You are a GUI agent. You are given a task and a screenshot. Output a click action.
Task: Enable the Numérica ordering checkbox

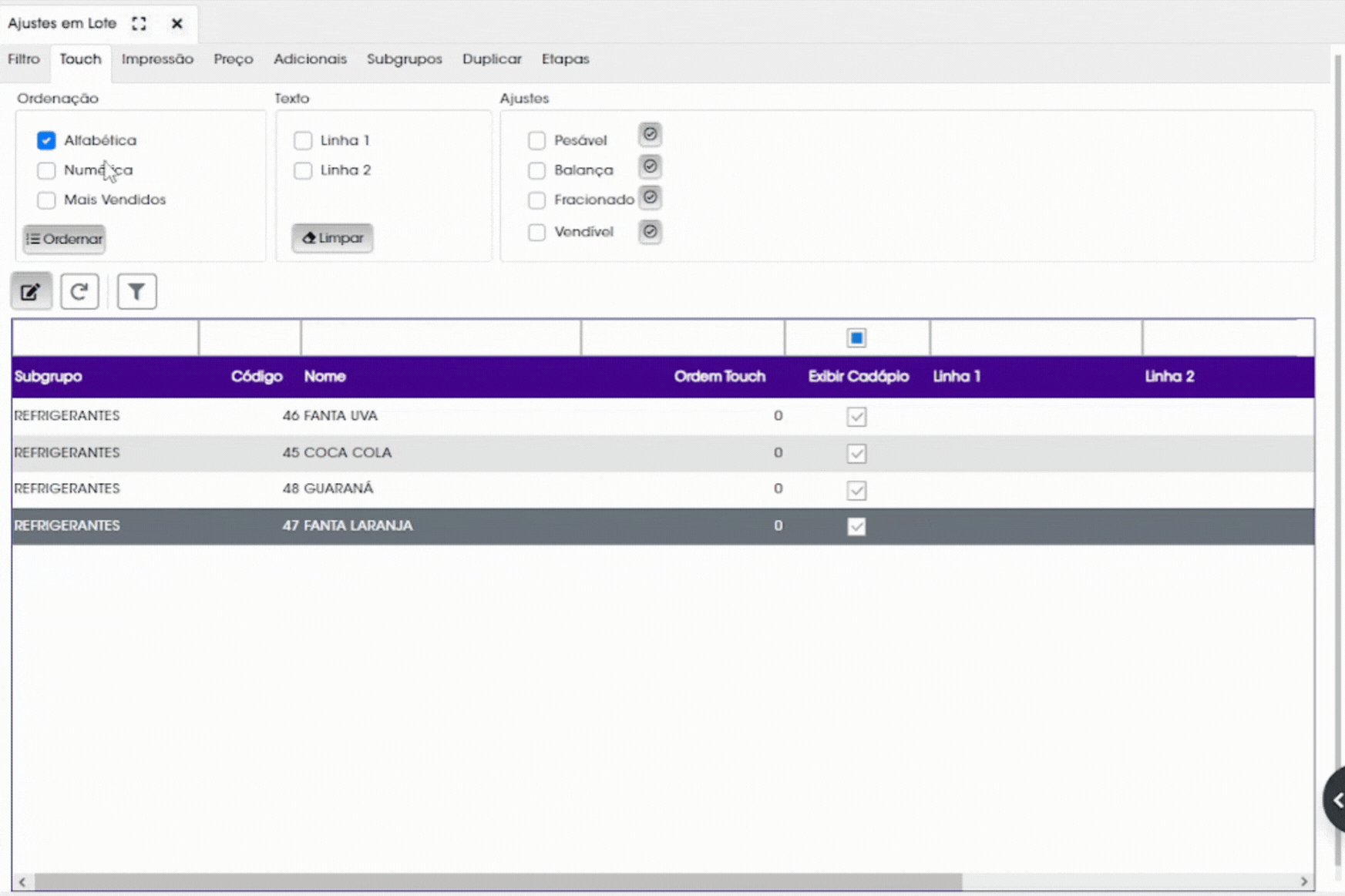pyautogui.click(x=46, y=170)
